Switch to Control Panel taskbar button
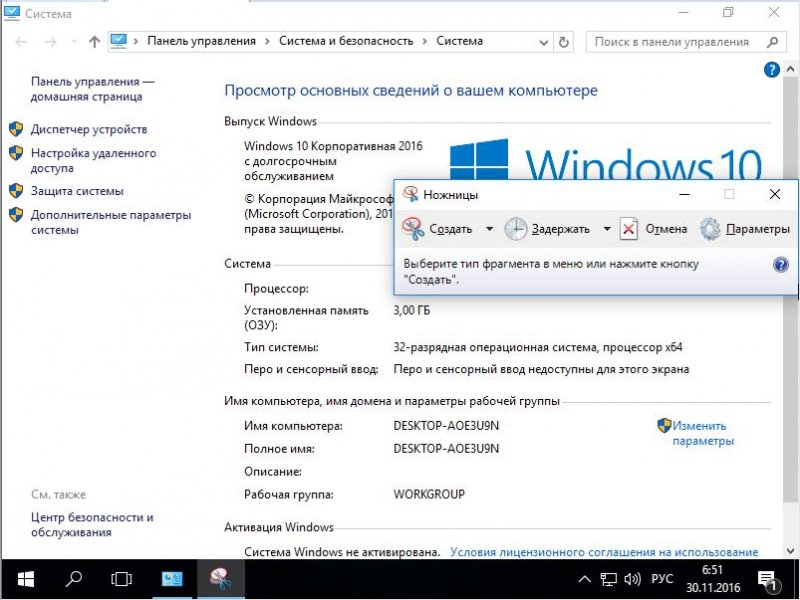The width and height of the screenshot is (800, 600). coord(172,579)
